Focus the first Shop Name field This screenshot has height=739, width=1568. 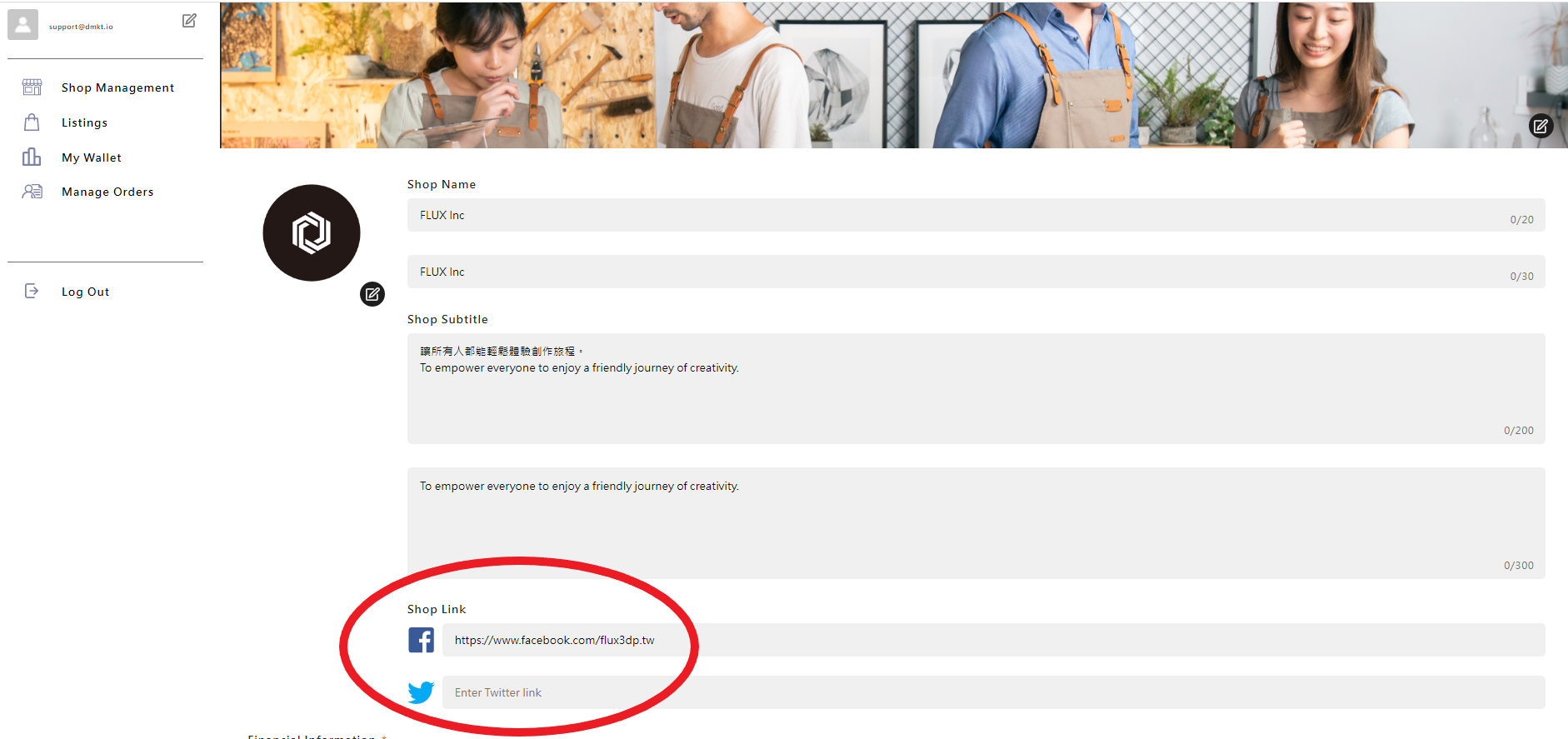click(958, 215)
